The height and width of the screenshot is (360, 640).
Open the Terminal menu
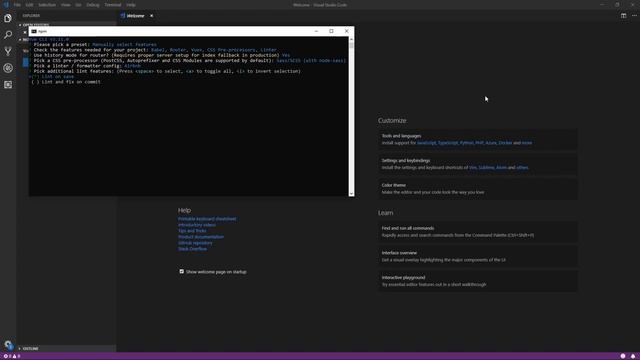click(113, 5)
